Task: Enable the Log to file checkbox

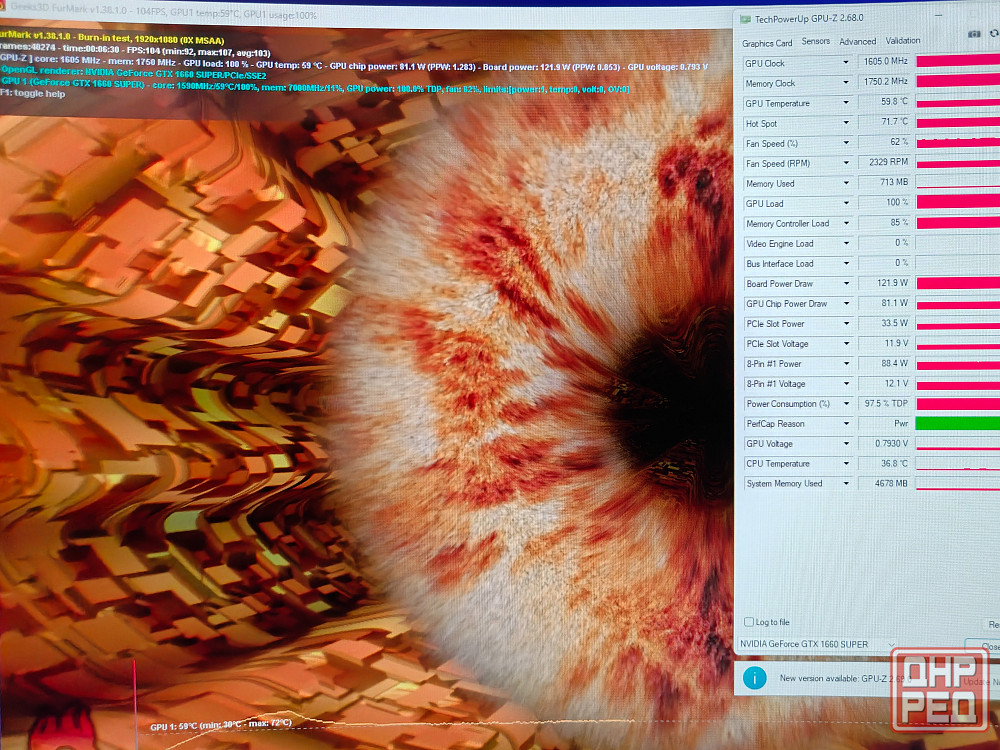Action: pos(749,622)
